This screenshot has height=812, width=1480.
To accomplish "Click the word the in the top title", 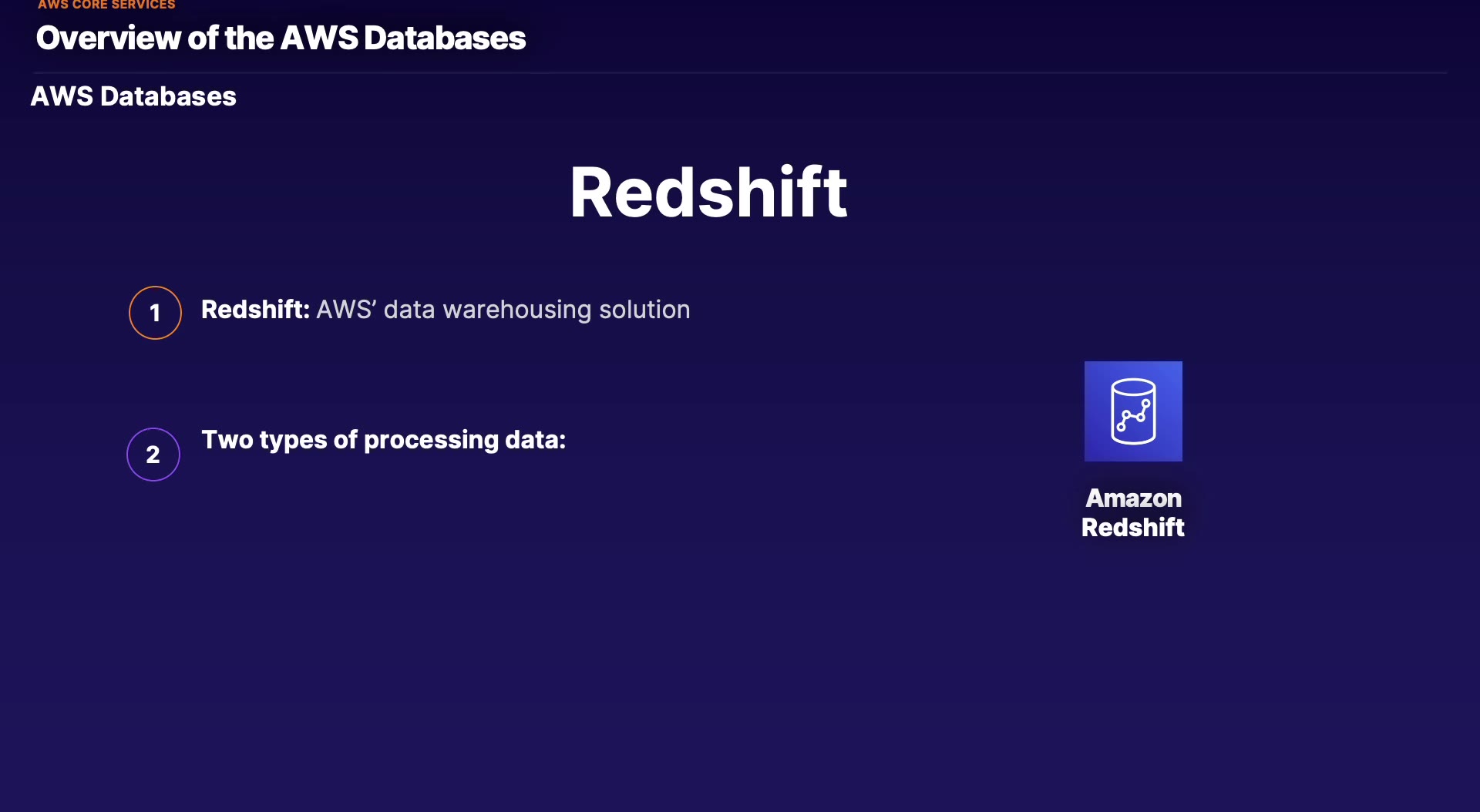I will 249,38.
